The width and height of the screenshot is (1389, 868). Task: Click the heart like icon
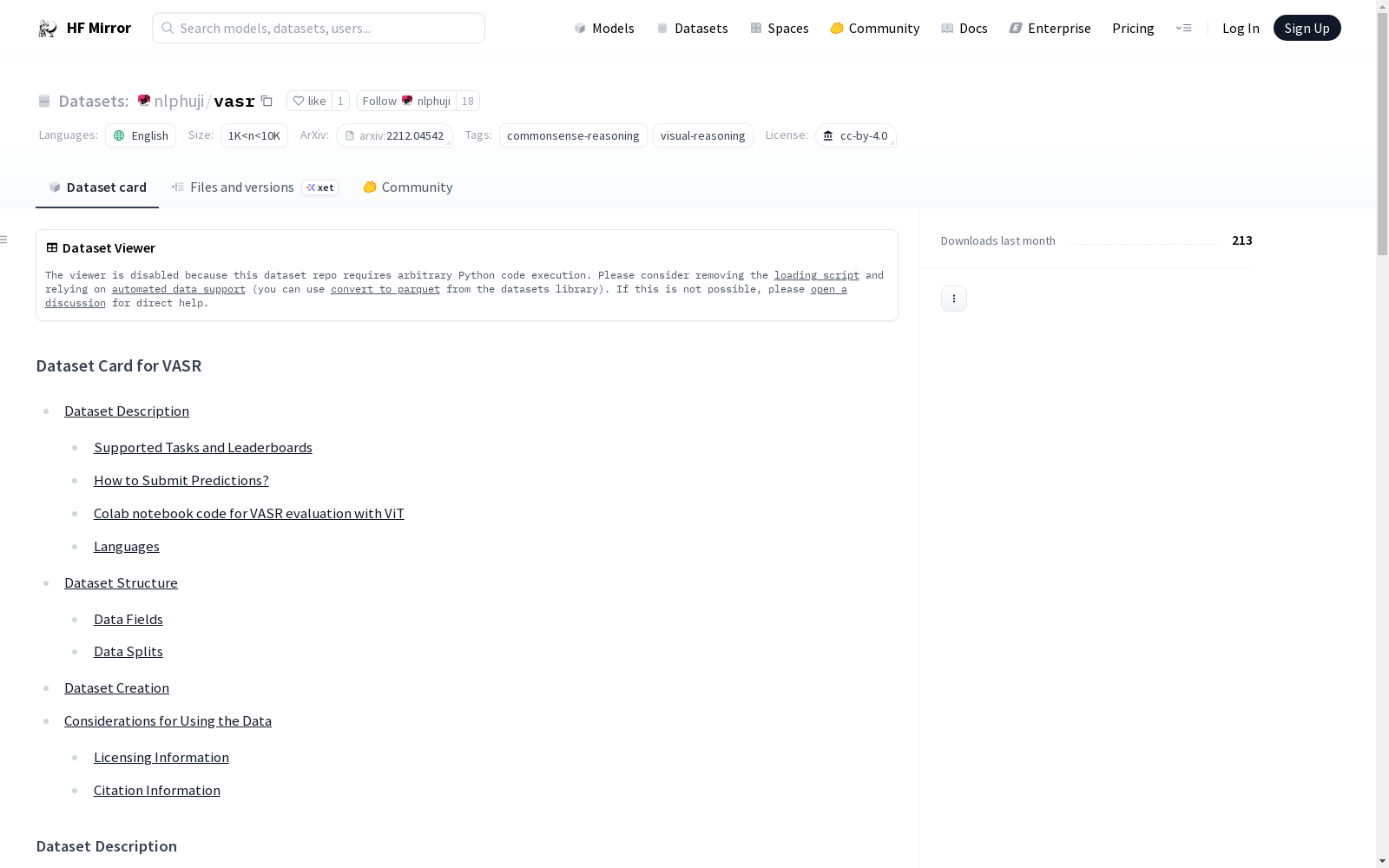click(299, 101)
